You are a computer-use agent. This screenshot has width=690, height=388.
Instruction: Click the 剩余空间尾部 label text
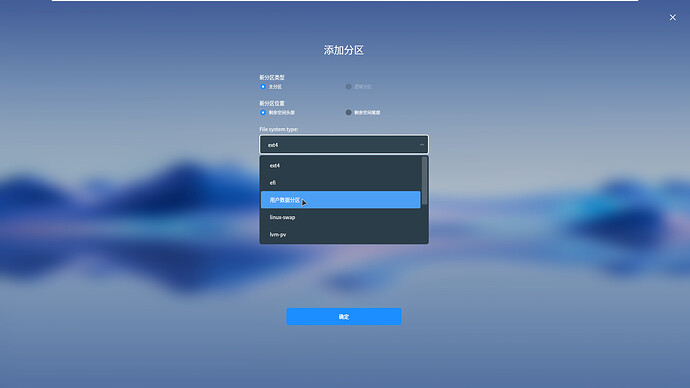point(367,113)
